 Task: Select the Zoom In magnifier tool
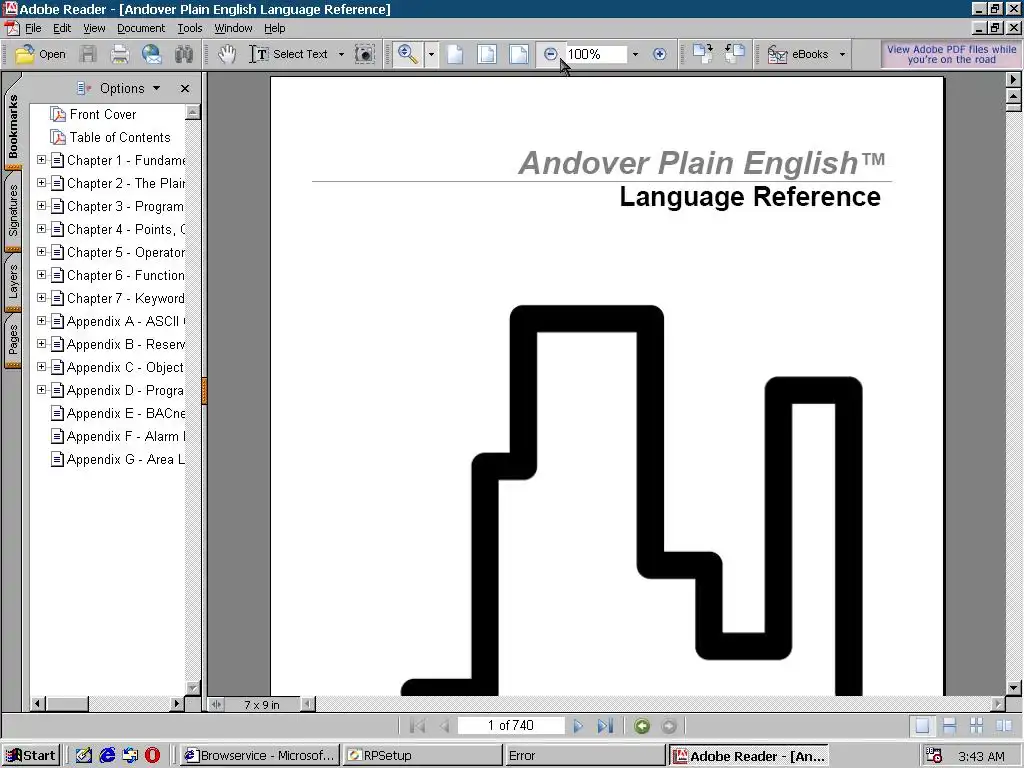[x=408, y=54]
